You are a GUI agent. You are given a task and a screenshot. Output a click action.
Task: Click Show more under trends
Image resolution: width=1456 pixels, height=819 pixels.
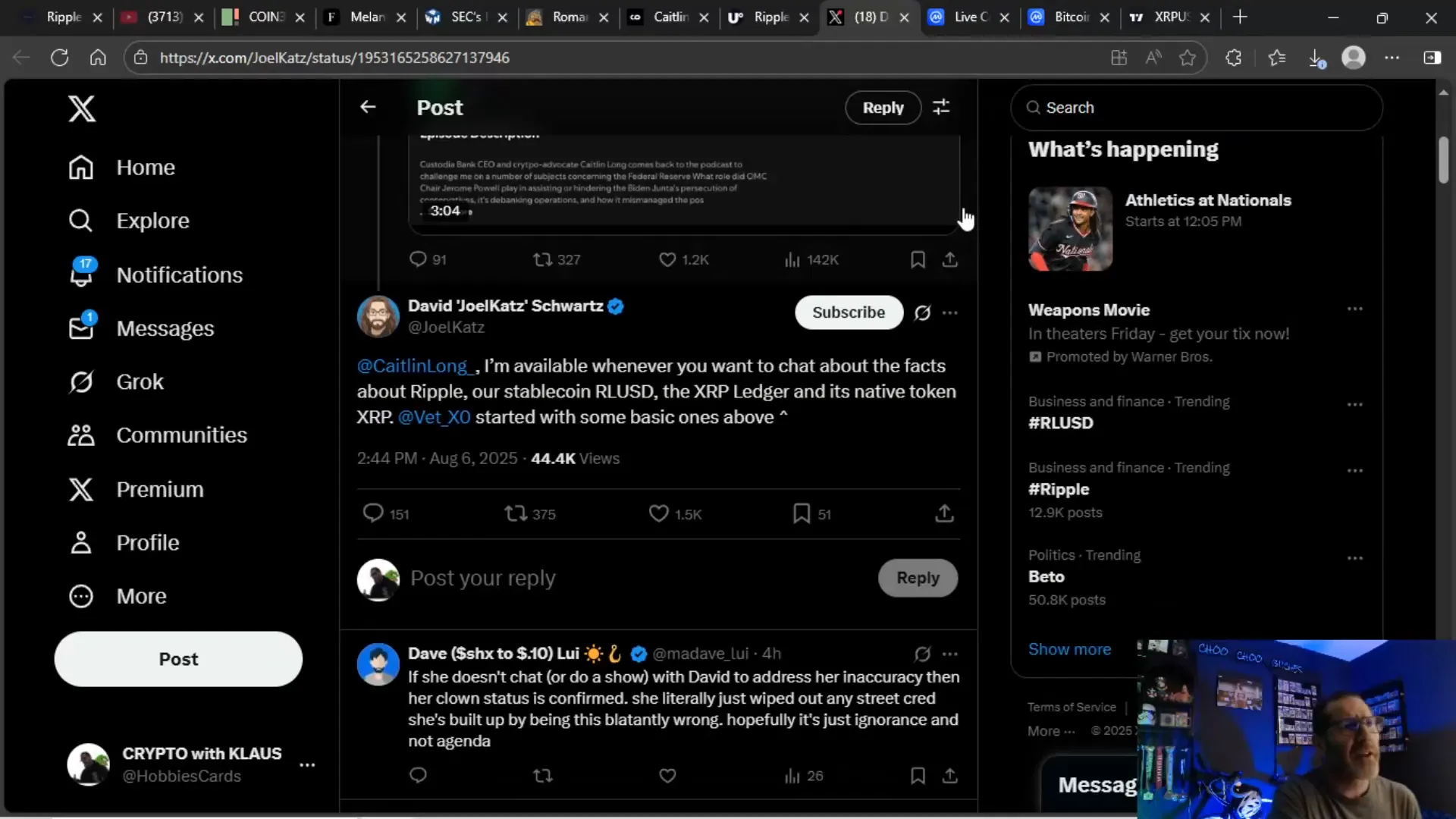point(1069,649)
